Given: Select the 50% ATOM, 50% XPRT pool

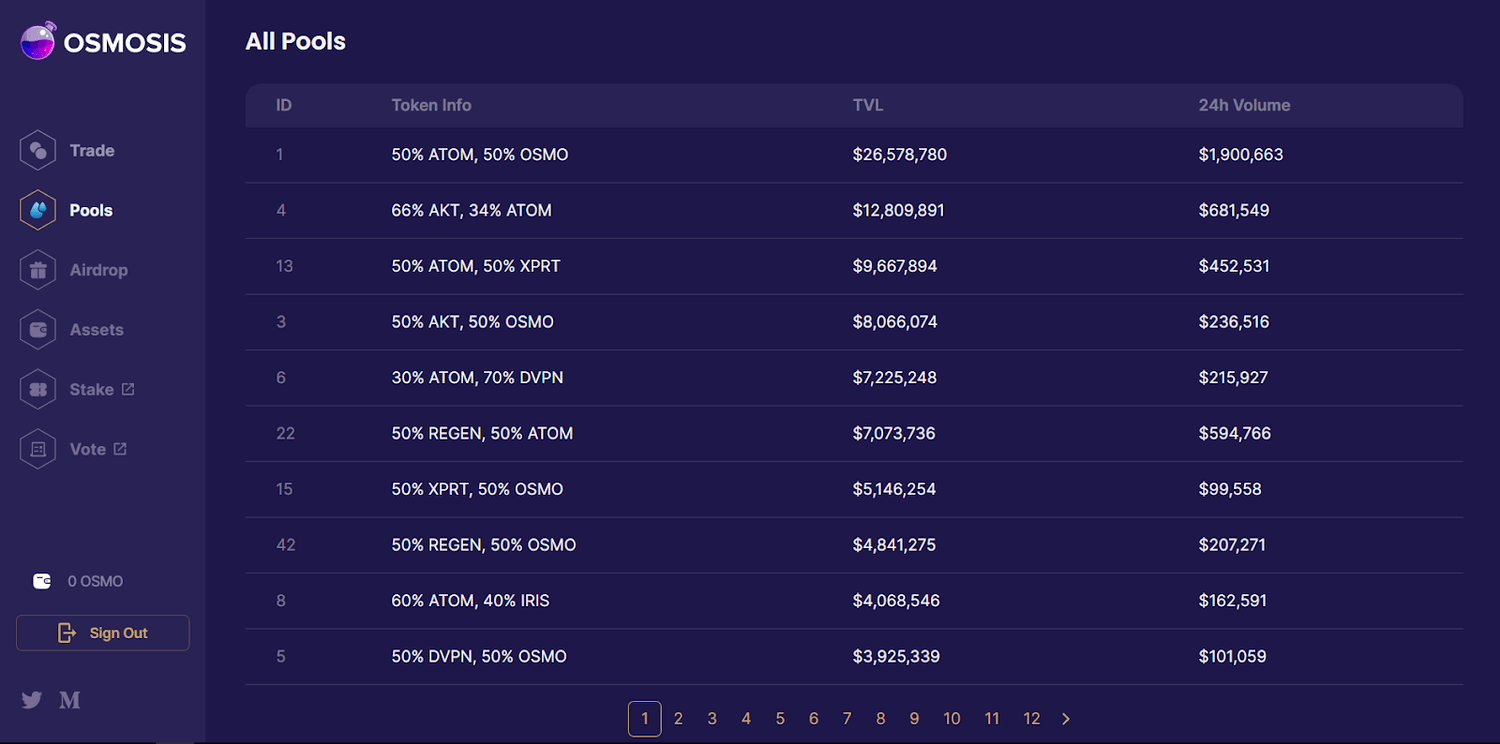Looking at the screenshot, I should tap(854, 267).
